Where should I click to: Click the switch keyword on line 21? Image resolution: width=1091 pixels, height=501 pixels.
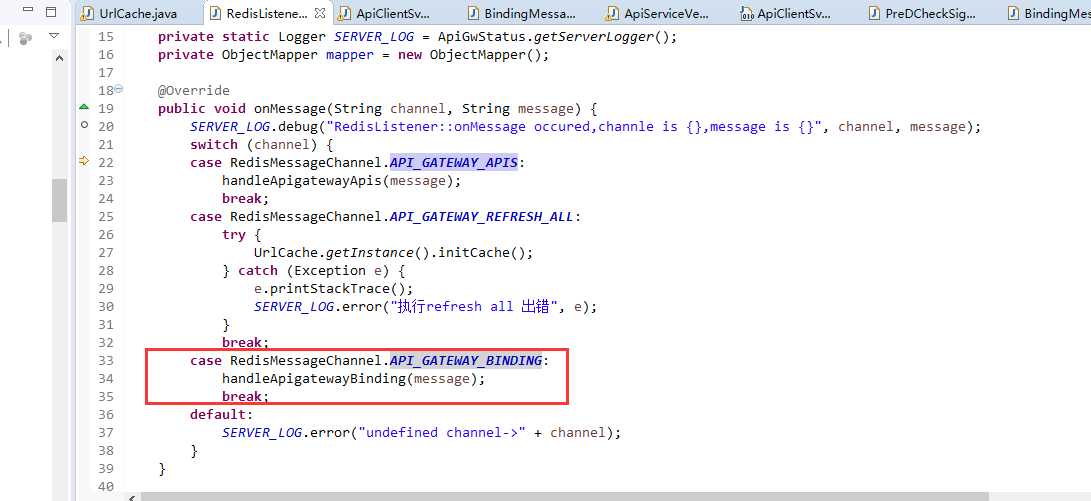point(214,144)
